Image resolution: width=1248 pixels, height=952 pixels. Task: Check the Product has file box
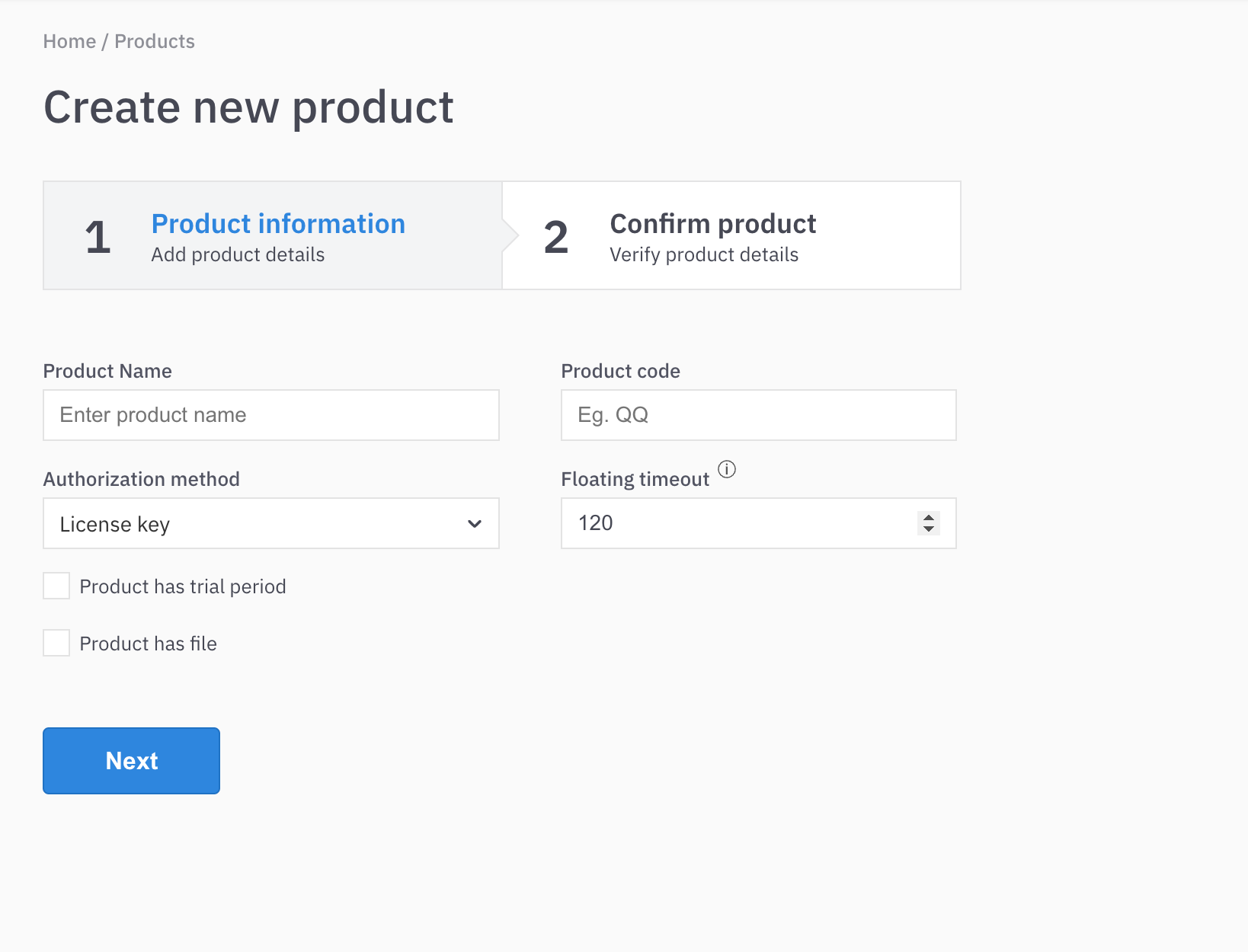coord(56,644)
